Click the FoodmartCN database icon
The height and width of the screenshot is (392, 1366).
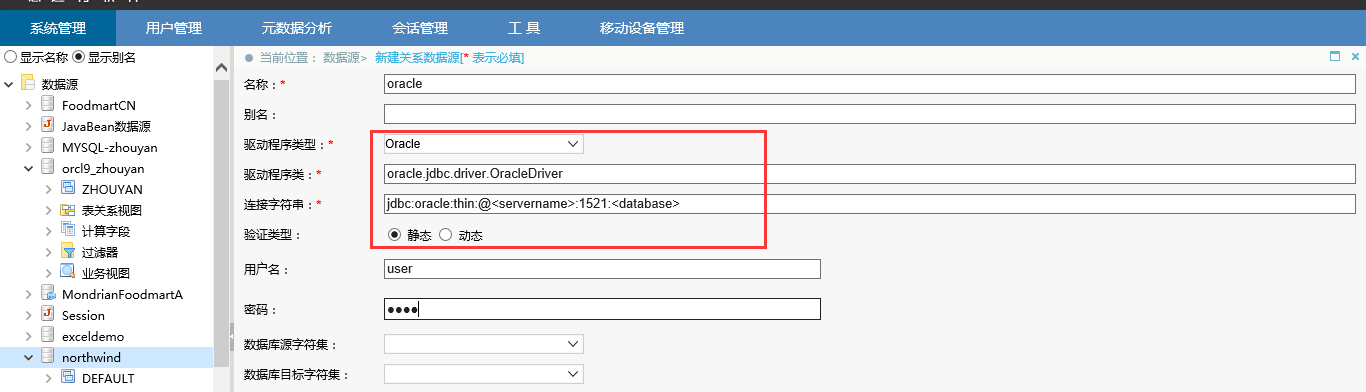(x=47, y=105)
